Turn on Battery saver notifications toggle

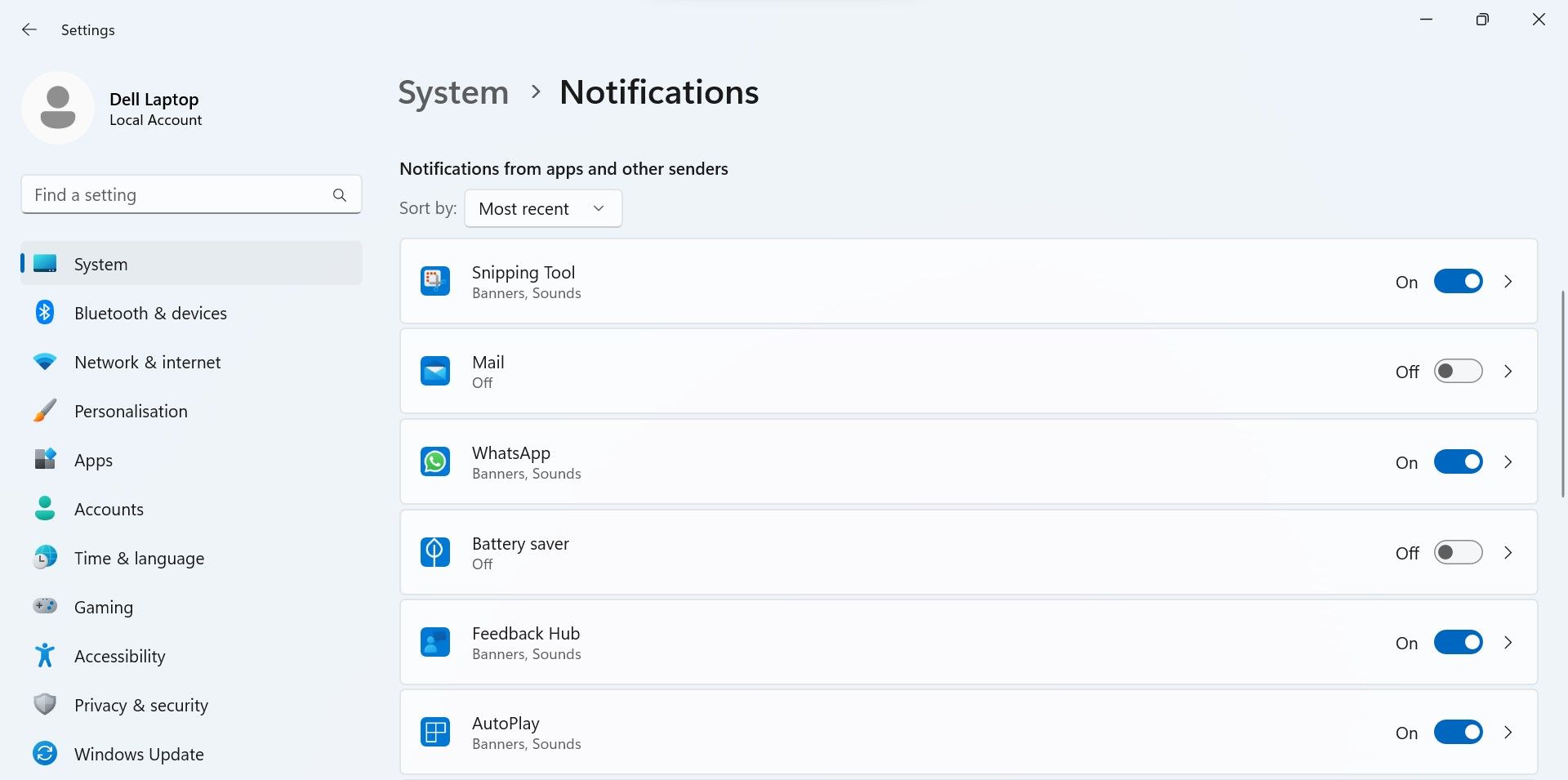(x=1458, y=553)
